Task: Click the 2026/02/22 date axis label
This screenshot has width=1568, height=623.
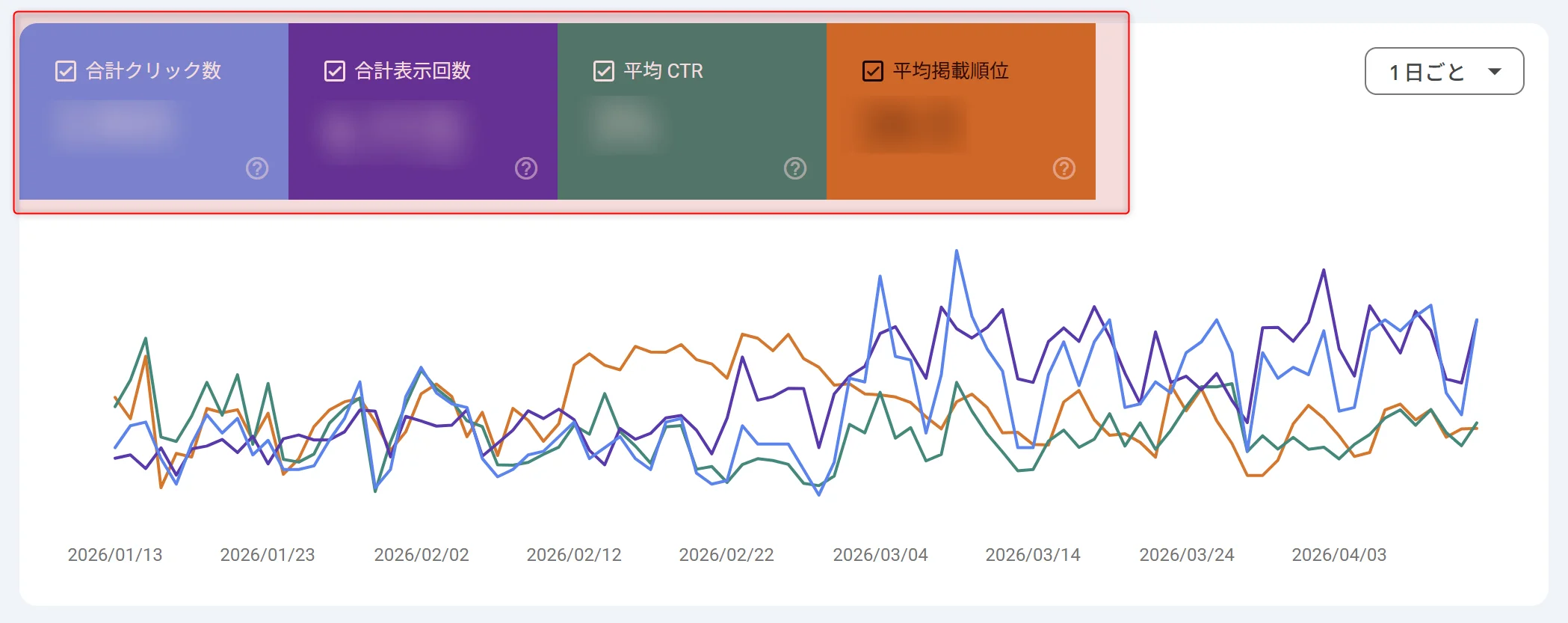Action: point(726,555)
